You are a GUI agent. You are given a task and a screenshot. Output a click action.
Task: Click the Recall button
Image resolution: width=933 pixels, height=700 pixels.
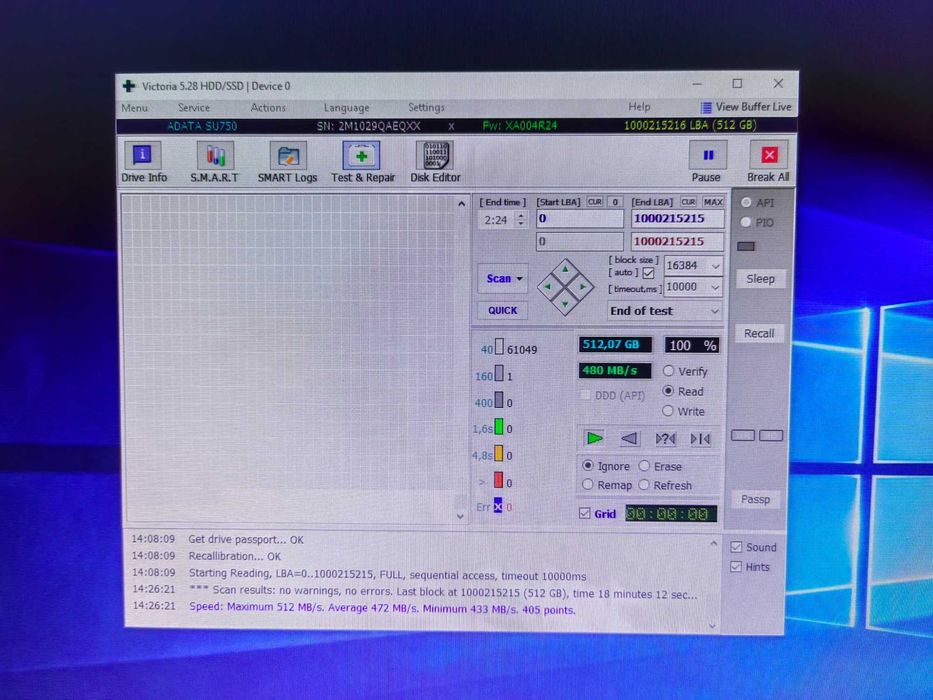759,333
